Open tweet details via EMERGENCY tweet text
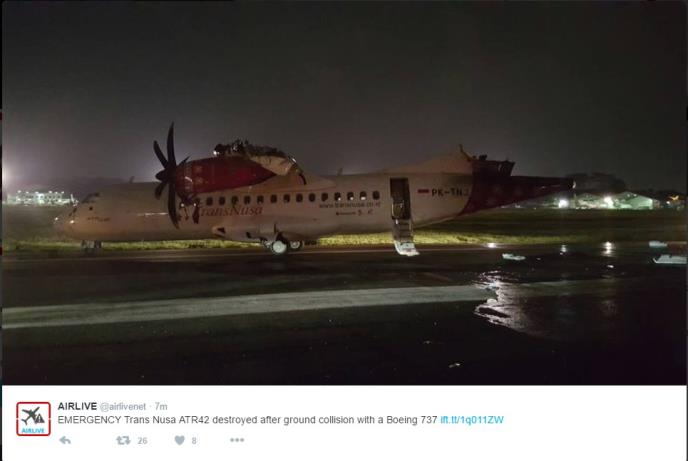Viewport: 688px width, 461px height. pos(247,420)
